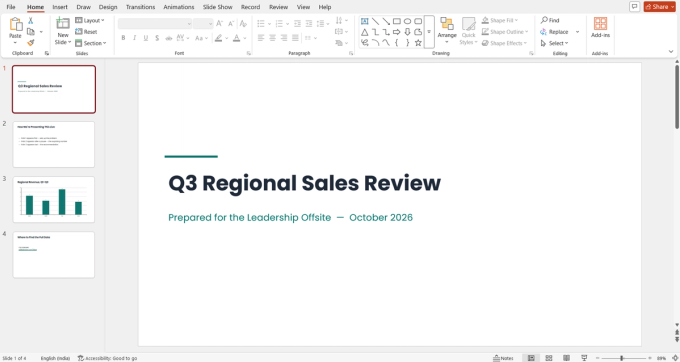The image size is (680, 362).
Task: Pick the Down Arrow block shape
Action: (x=407, y=32)
